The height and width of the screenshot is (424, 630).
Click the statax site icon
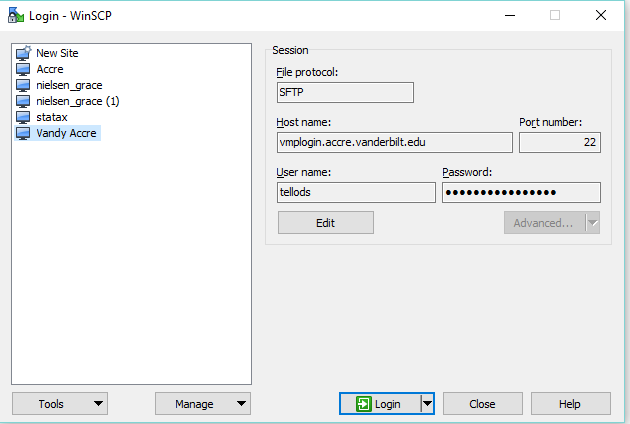coord(24,117)
